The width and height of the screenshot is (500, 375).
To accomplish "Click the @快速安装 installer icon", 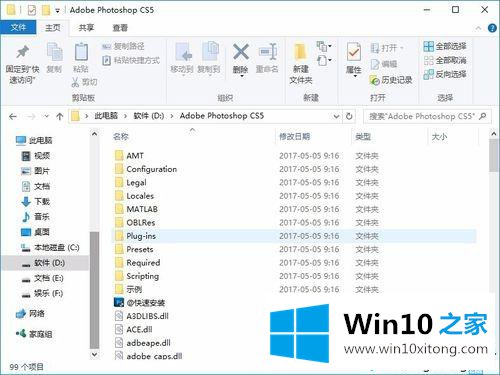I will 119,302.
